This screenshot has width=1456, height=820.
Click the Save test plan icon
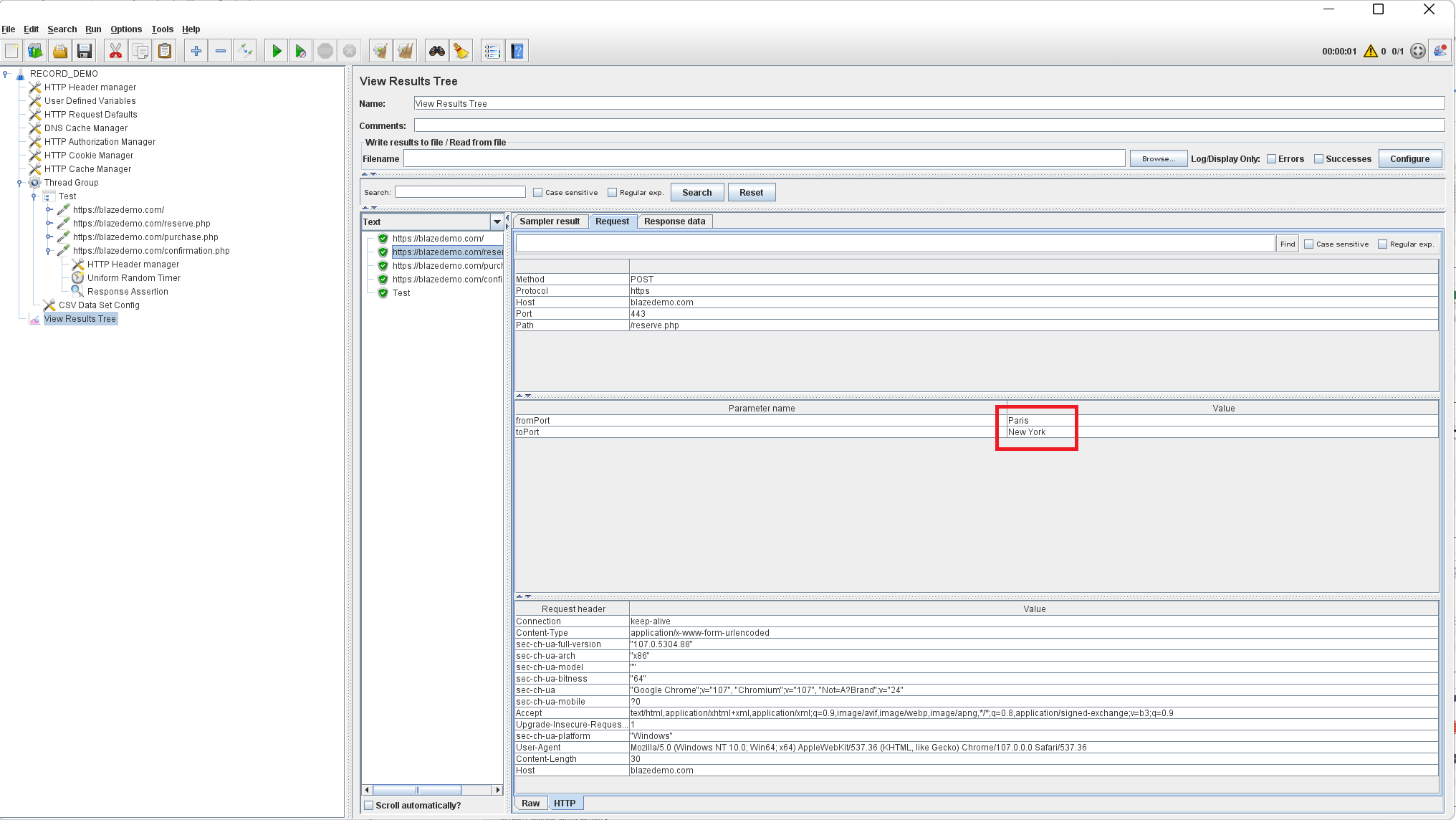pos(84,51)
